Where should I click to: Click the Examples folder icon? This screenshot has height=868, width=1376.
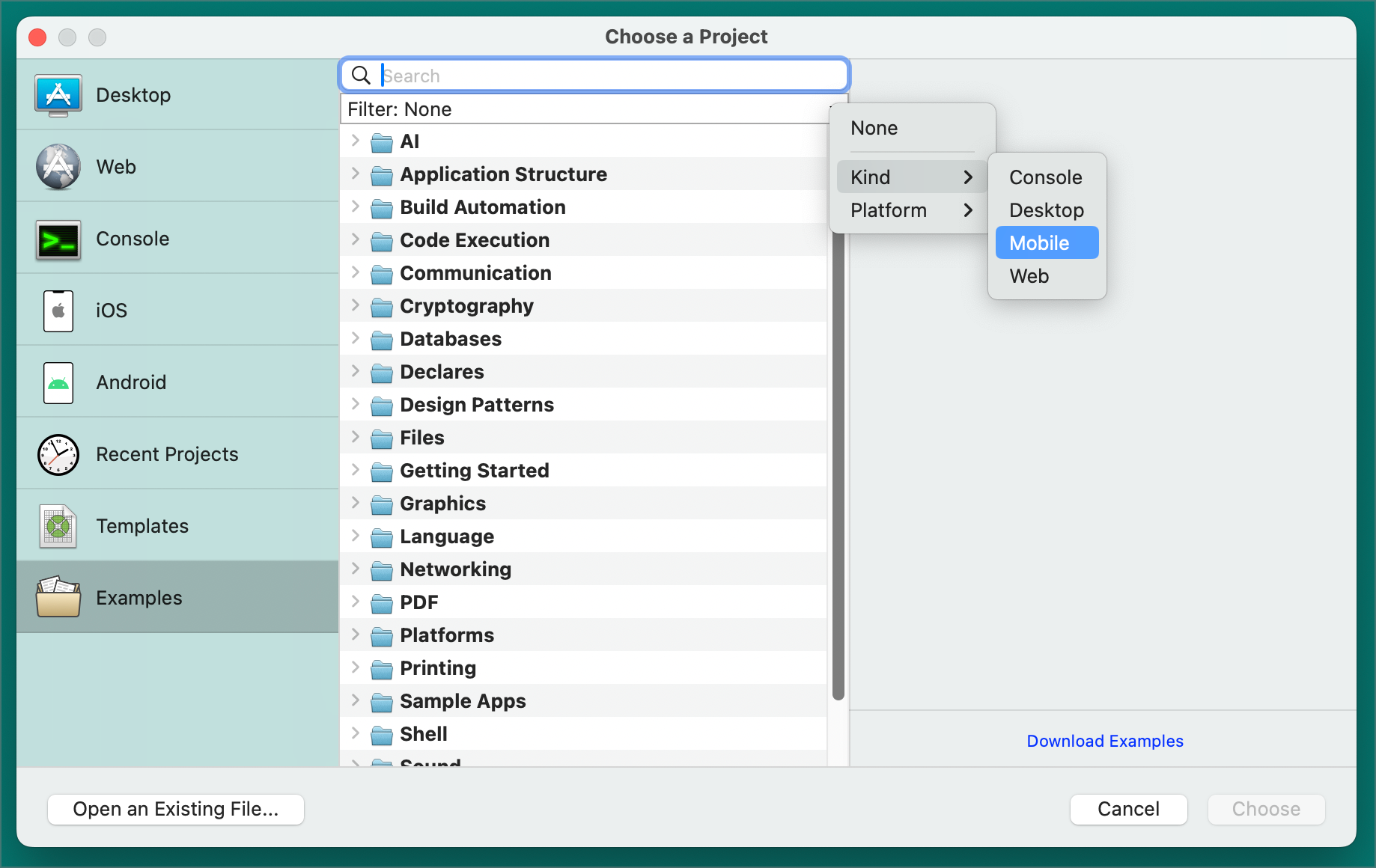(x=58, y=598)
